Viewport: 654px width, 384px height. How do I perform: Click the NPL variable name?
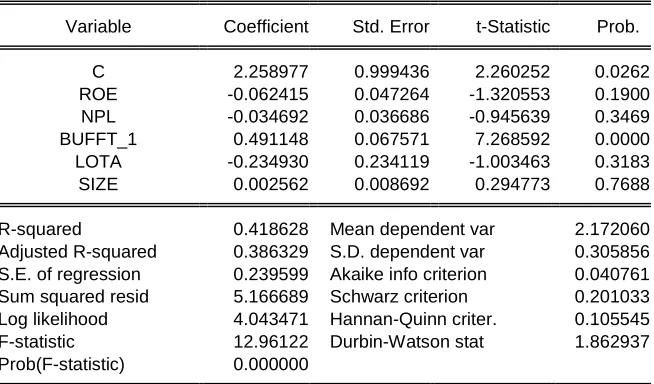point(98,117)
